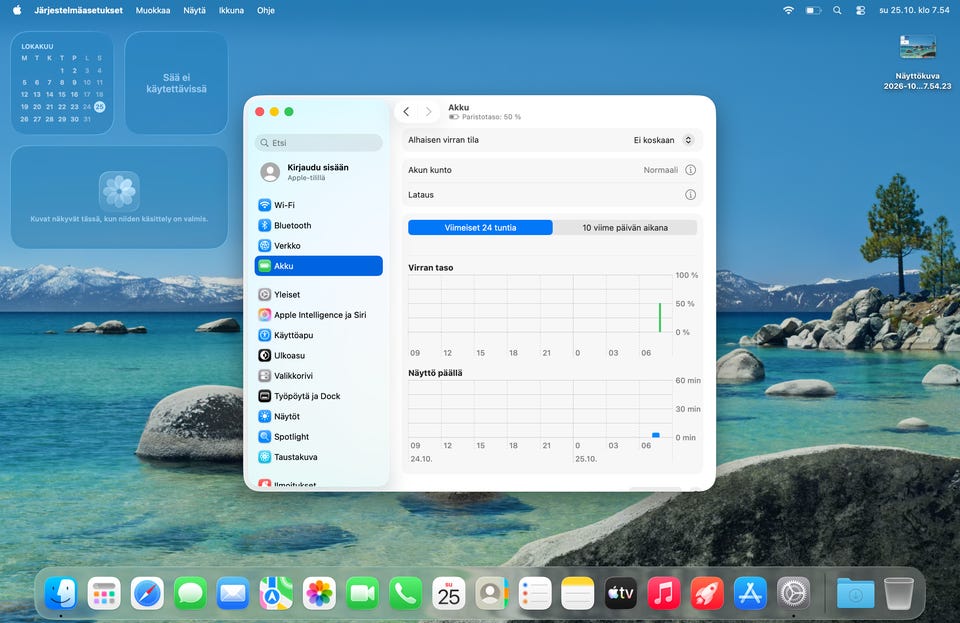Go back with the left chevron
960x623 pixels.
click(406, 111)
